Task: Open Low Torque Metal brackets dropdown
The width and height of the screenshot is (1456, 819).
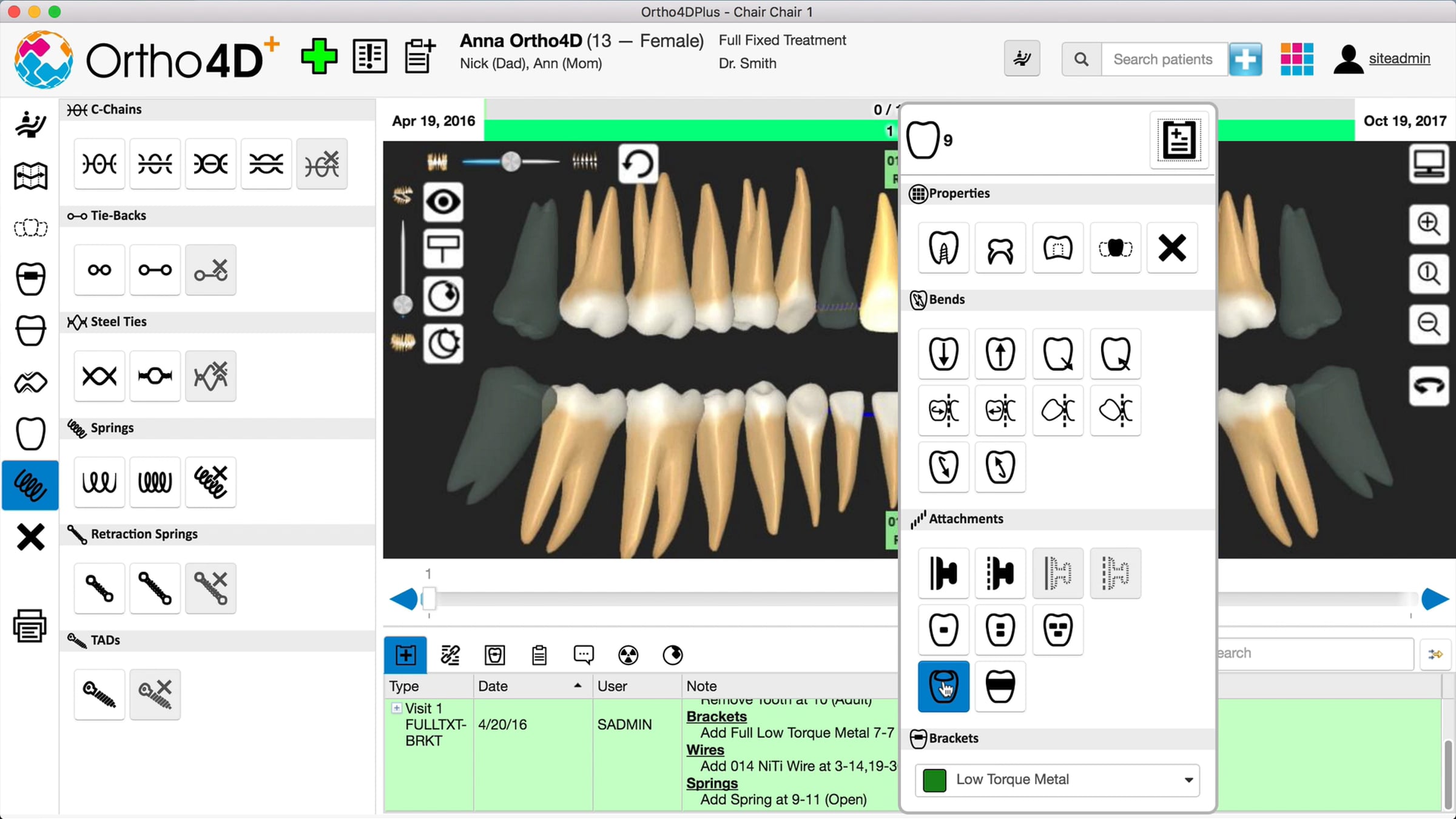Action: coord(1188,780)
